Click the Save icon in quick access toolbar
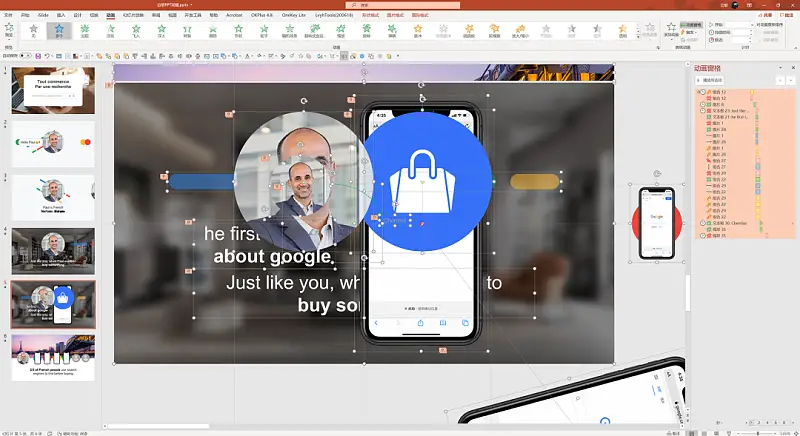 point(38,56)
